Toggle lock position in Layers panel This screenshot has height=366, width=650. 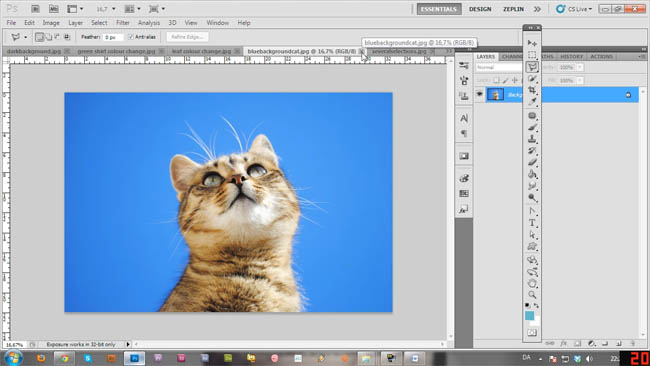point(515,80)
